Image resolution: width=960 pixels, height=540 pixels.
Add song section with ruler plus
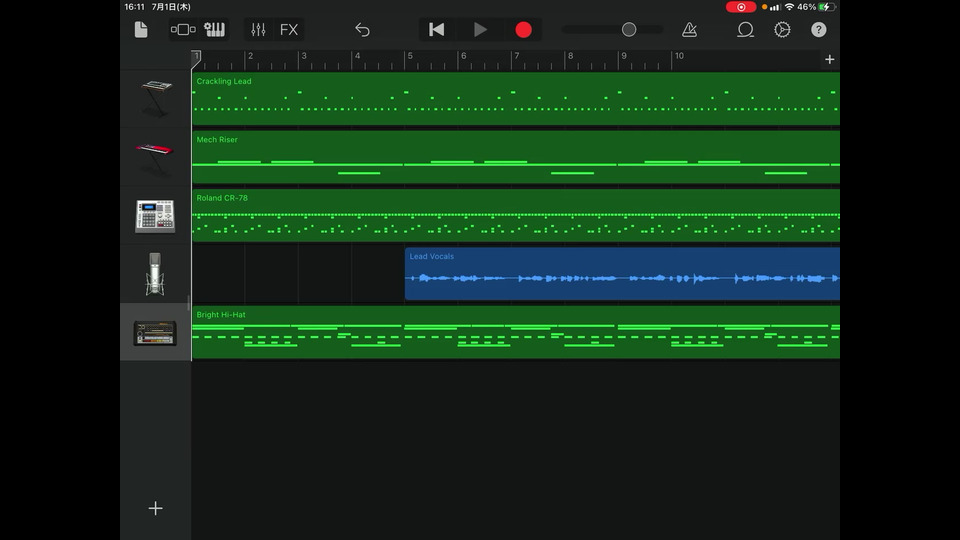[x=830, y=59]
